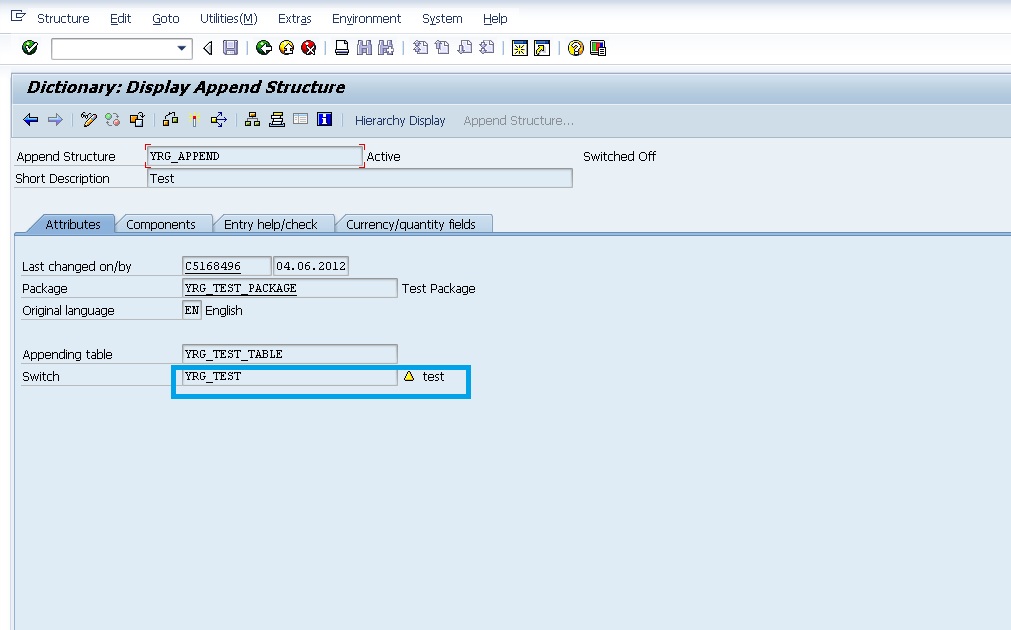The height and width of the screenshot is (630, 1011).
Task: Click the menu-bar window icon
Action: [x=18, y=15]
